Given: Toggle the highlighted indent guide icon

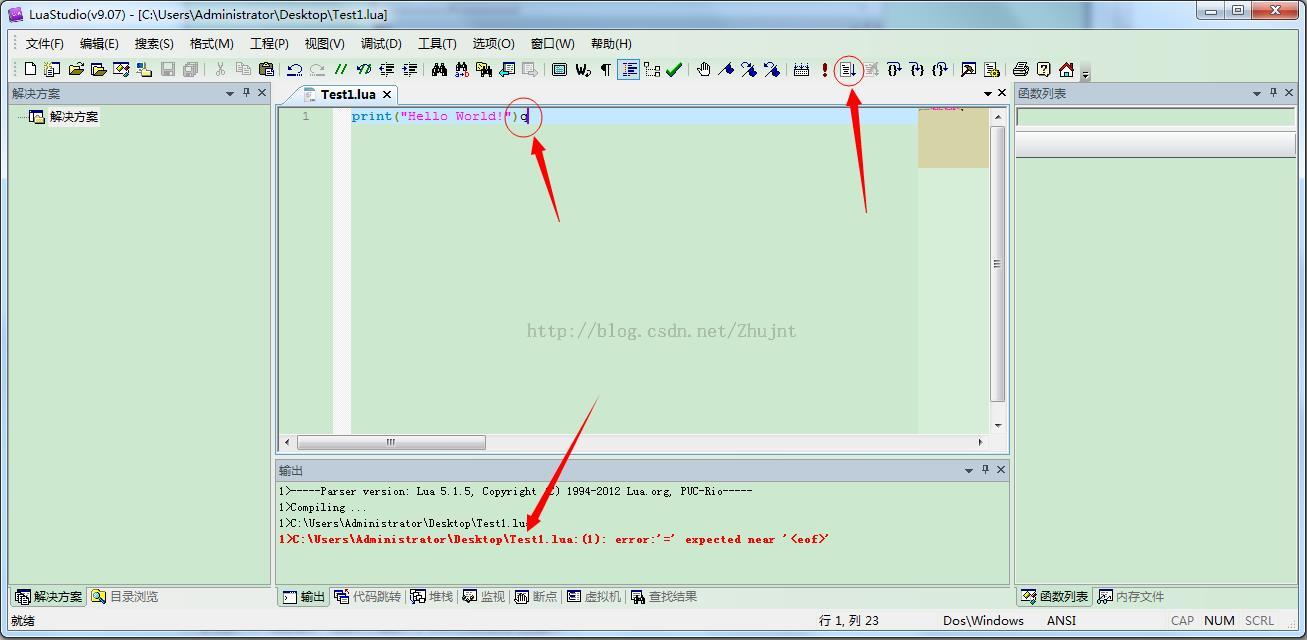Looking at the screenshot, I should [x=629, y=69].
